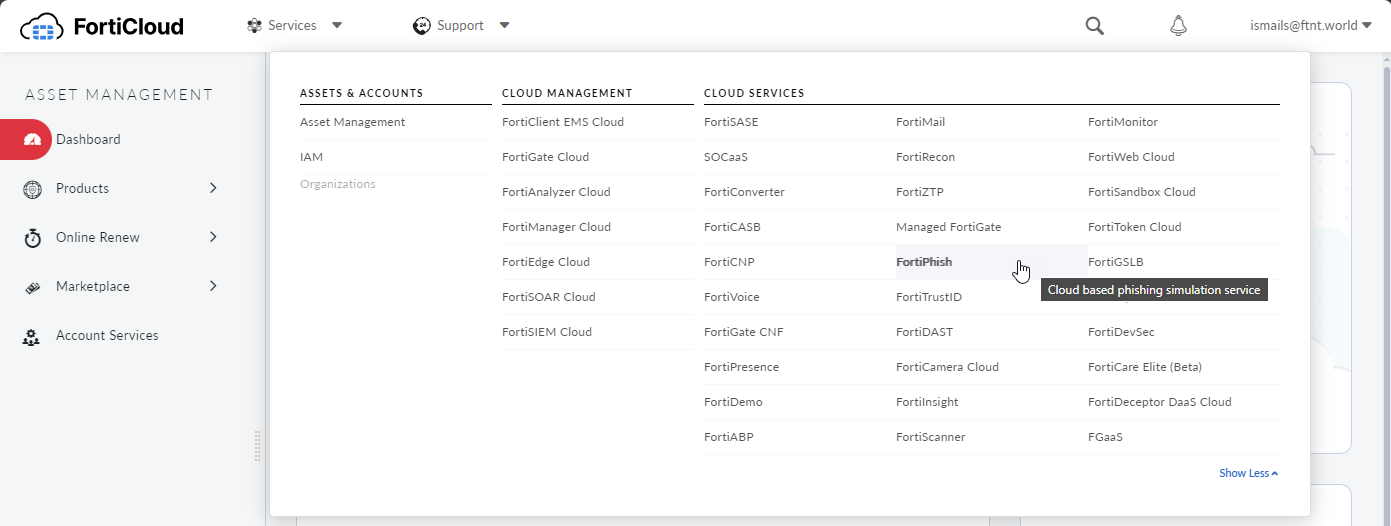
Task: Select FortiDevSec cloud service
Action: pyautogui.click(x=1121, y=332)
